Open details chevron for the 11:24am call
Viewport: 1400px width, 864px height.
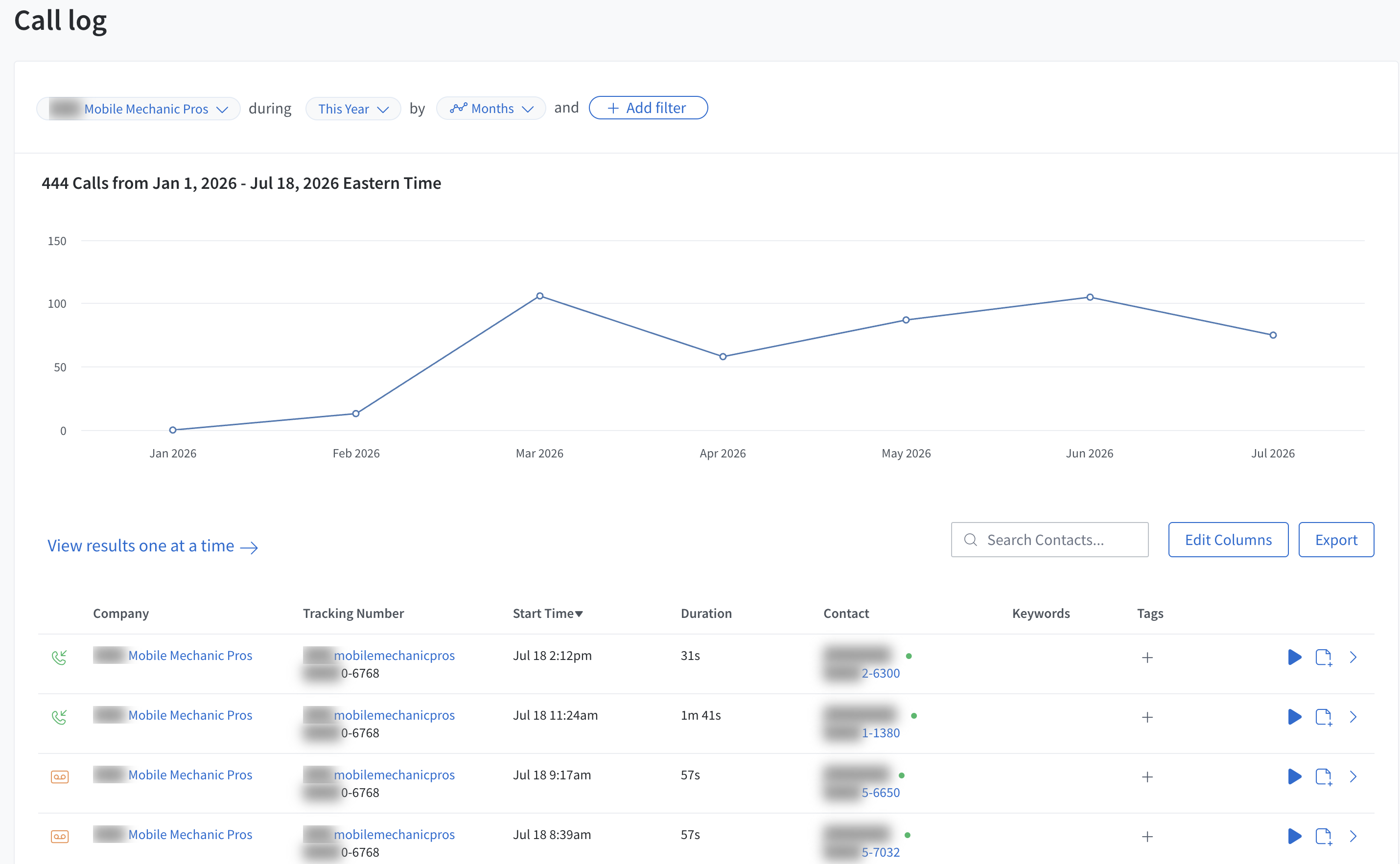click(x=1353, y=717)
